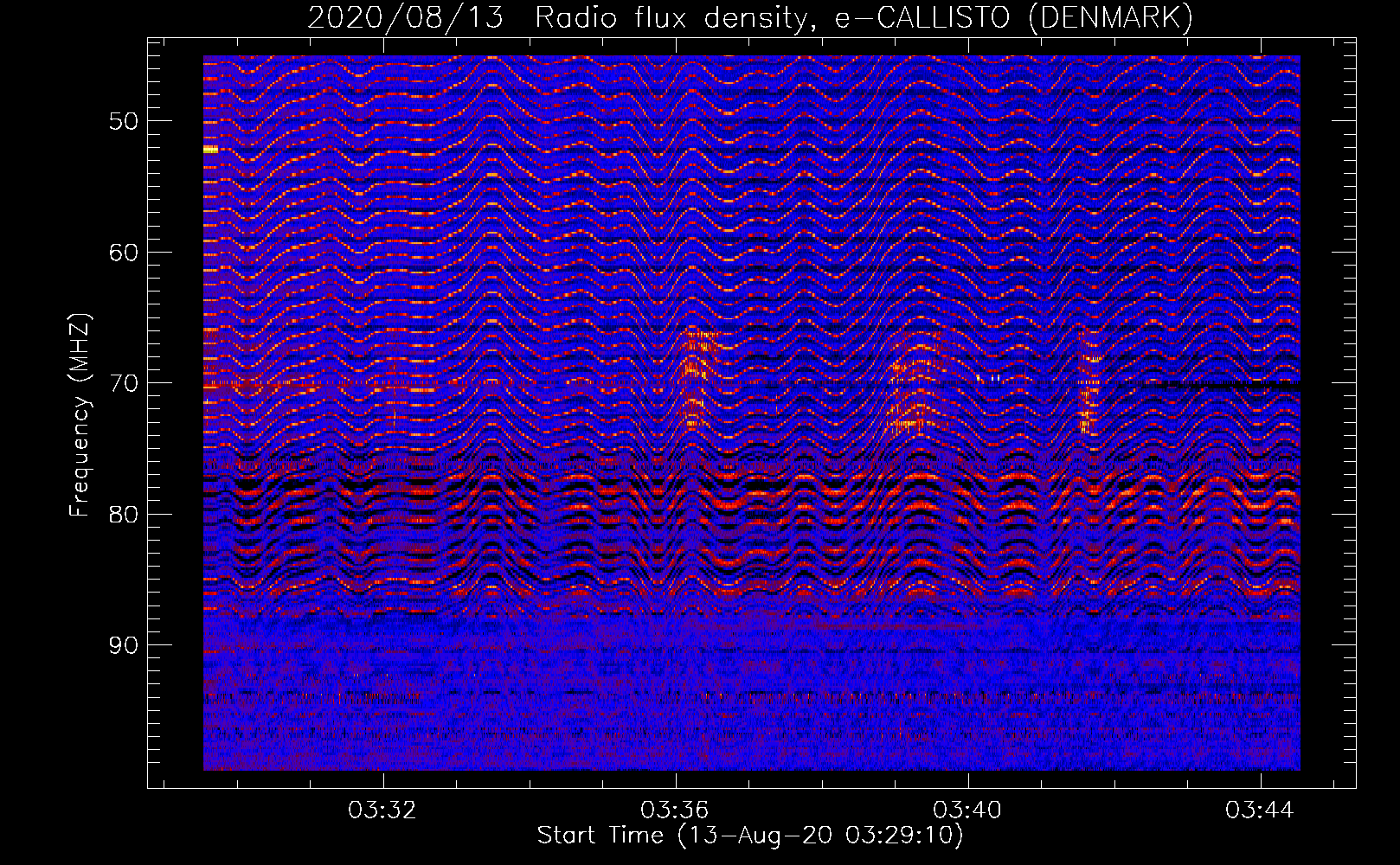
Task: Click the 70 MHz frequency tick label
Action: 123,383
